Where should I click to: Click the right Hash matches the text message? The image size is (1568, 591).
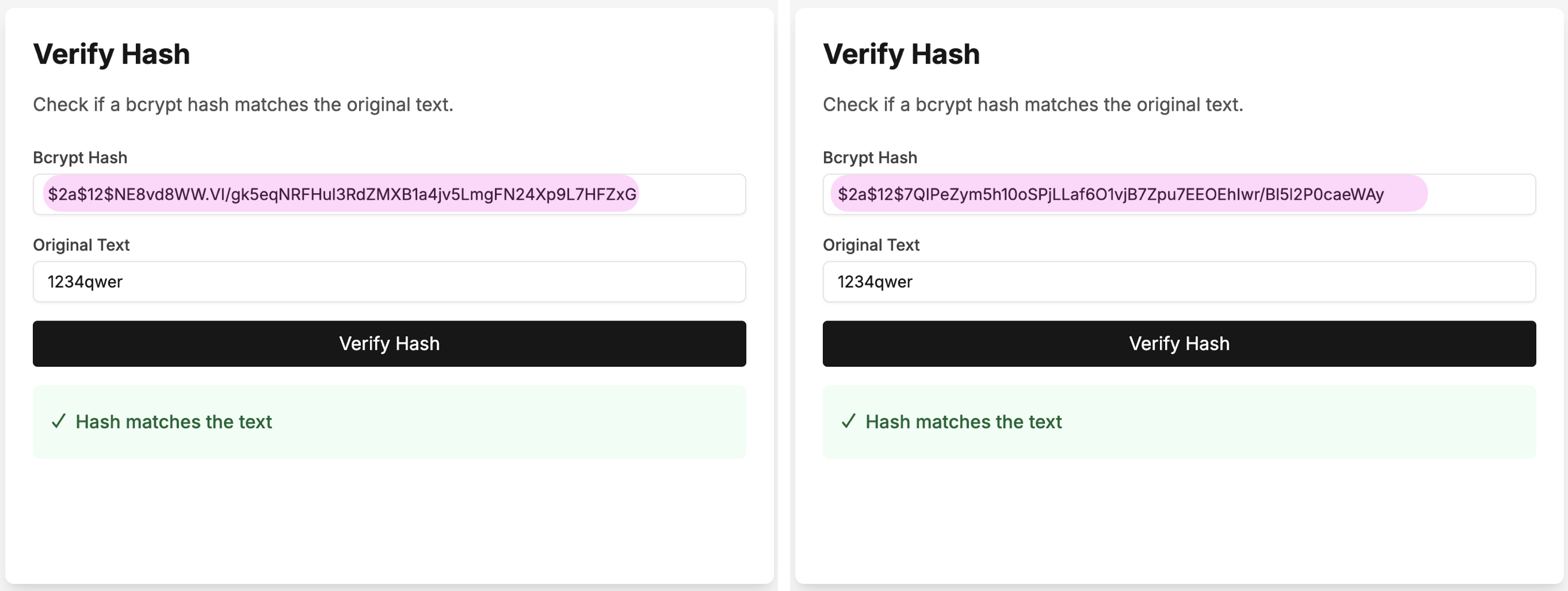(964, 422)
